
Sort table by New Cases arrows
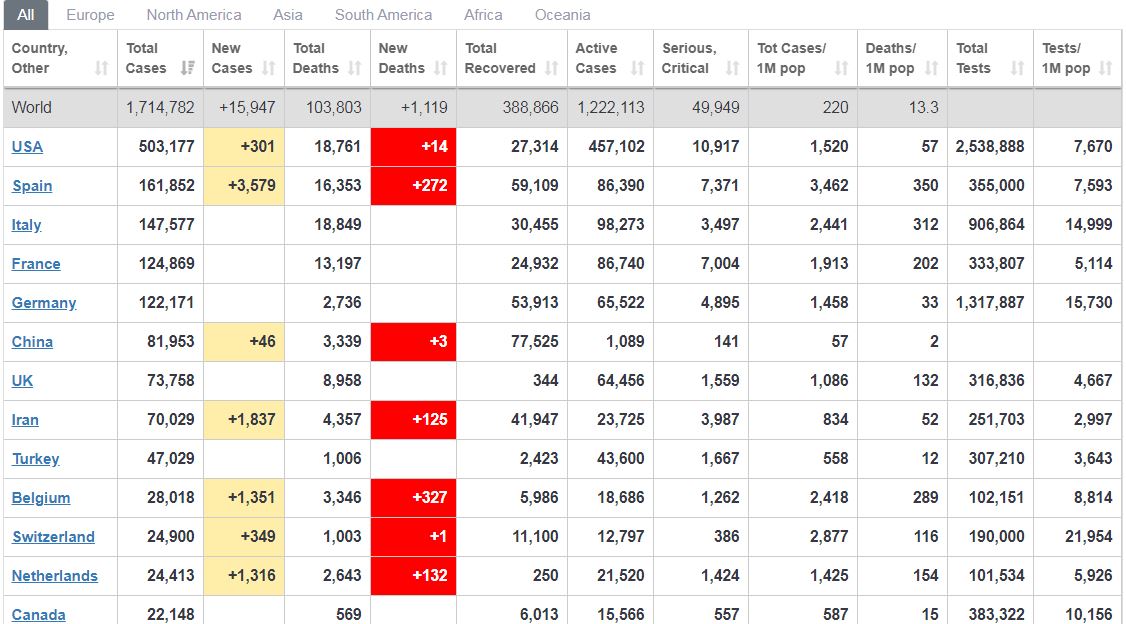click(x=269, y=68)
